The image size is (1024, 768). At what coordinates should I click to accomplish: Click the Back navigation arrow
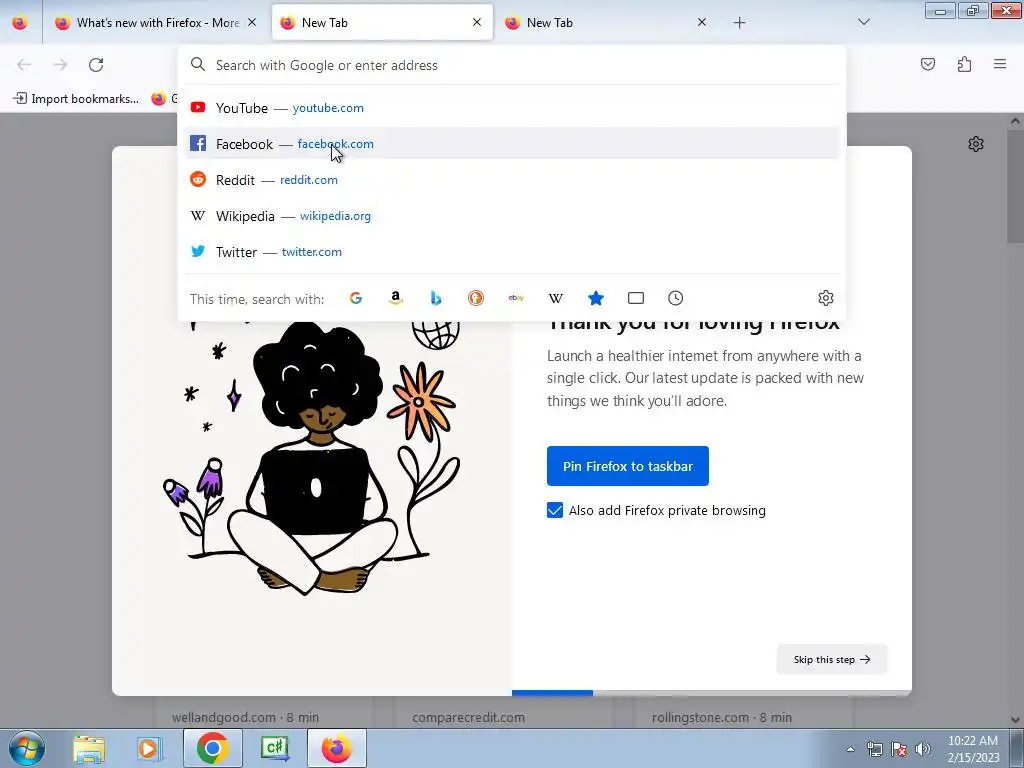coord(24,65)
